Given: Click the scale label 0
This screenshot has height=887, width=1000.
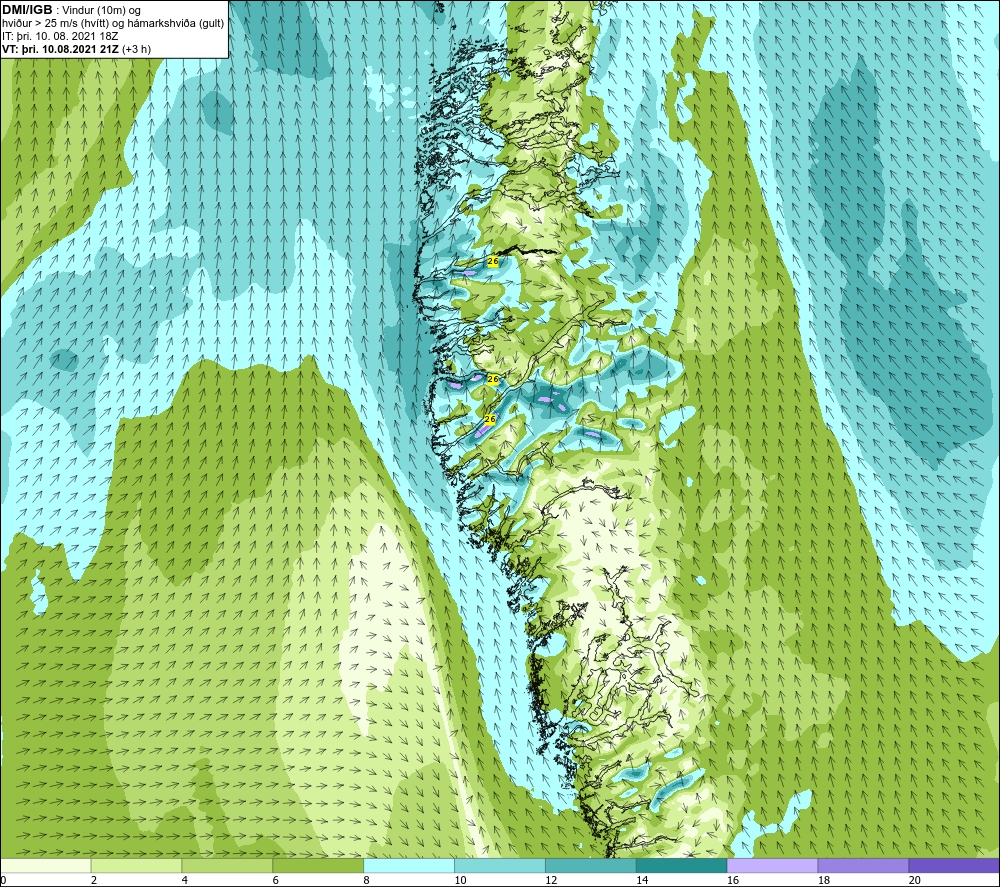Looking at the screenshot, I should tap(3, 880).
